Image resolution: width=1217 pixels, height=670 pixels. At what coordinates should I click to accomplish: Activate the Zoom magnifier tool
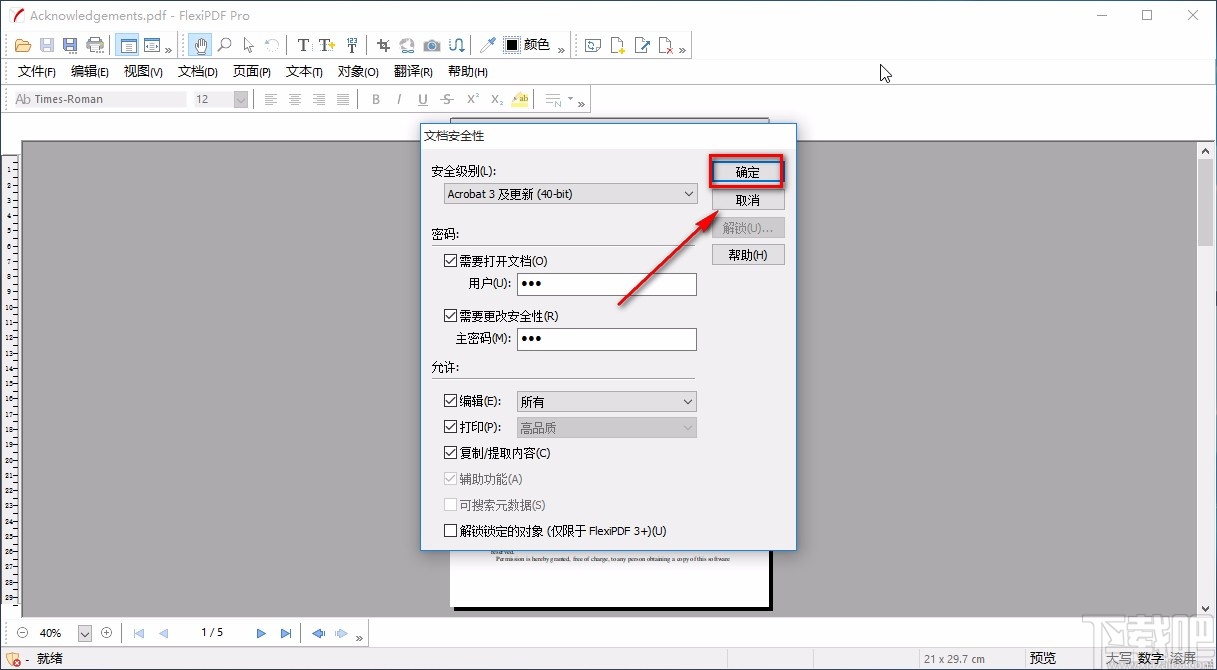pyautogui.click(x=225, y=45)
